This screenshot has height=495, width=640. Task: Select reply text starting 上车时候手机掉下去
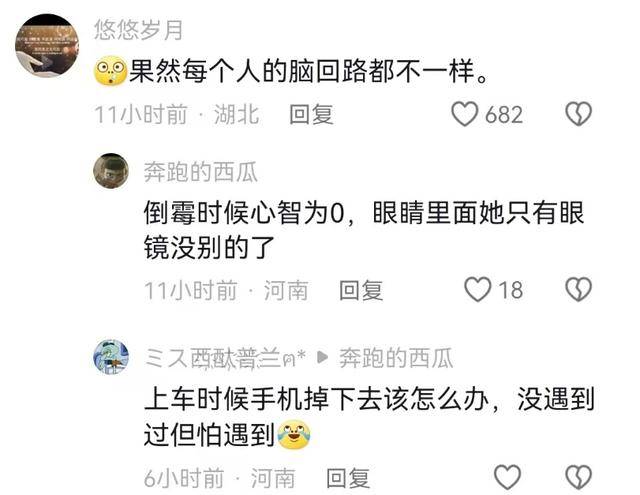[x=369, y=417]
